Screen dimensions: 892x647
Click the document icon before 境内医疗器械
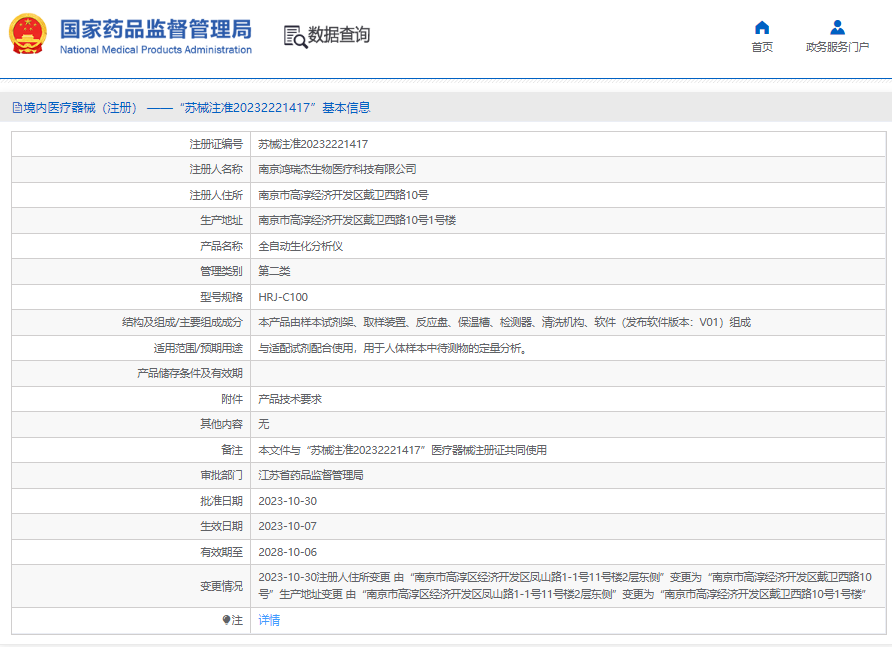(18, 108)
